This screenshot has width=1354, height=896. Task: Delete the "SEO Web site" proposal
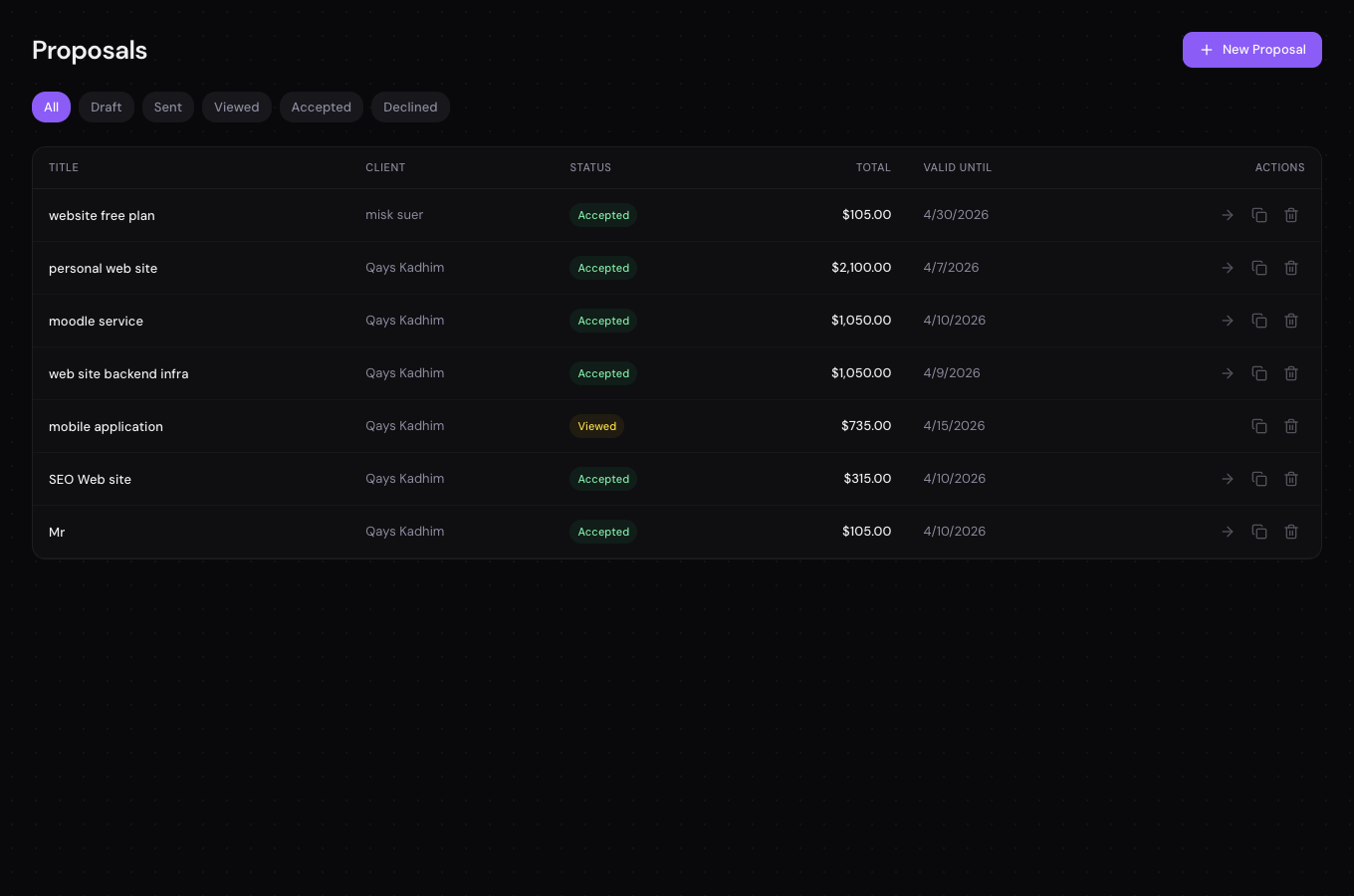(x=1291, y=479)
